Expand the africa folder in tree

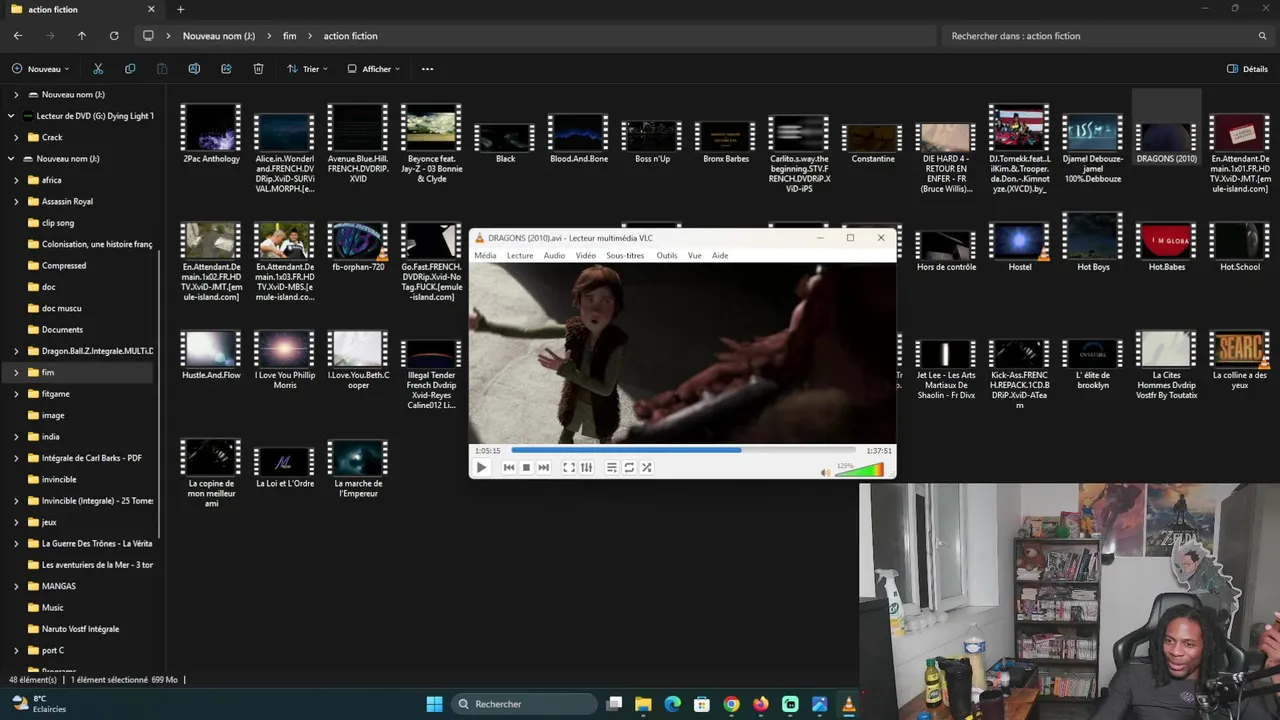(x=16, y=180)
